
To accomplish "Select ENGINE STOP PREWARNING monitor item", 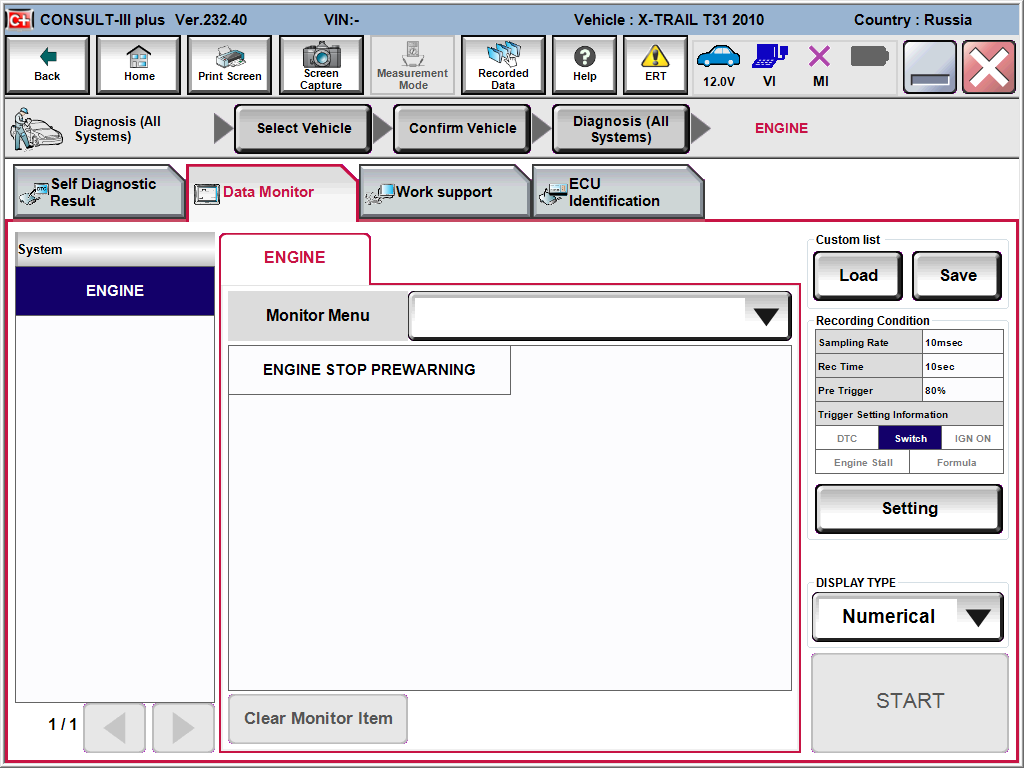I will 369,370.
